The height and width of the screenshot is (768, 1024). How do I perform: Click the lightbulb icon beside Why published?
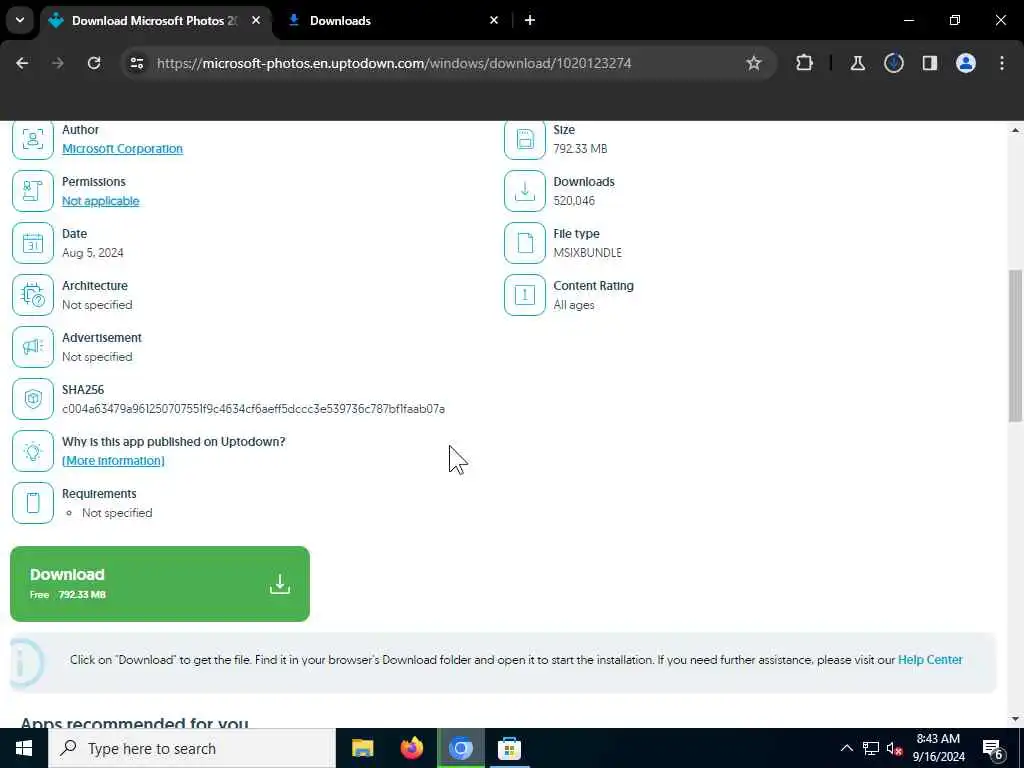33,451
